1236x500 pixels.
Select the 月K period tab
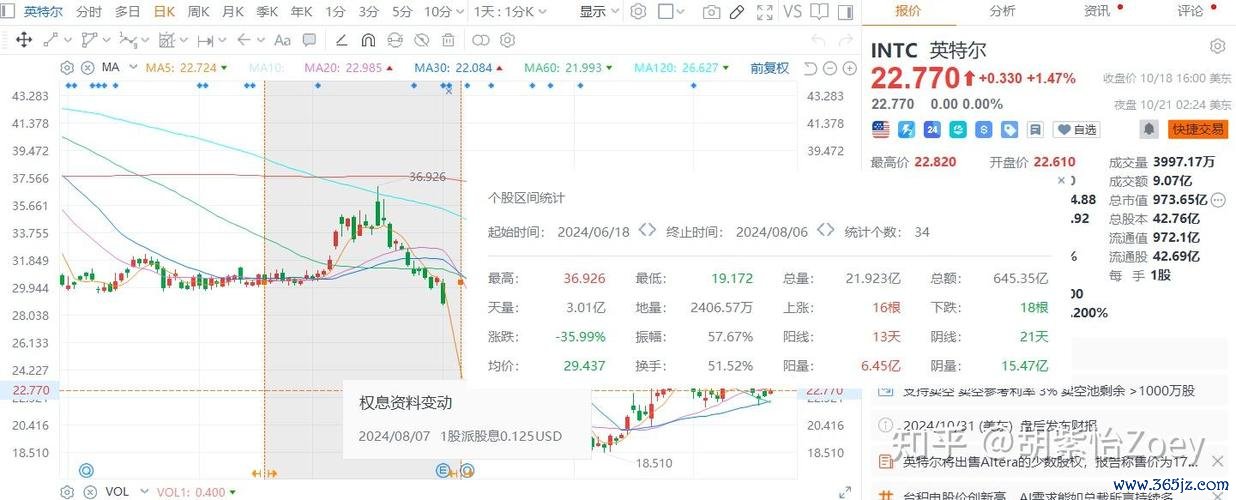[232, 12]
